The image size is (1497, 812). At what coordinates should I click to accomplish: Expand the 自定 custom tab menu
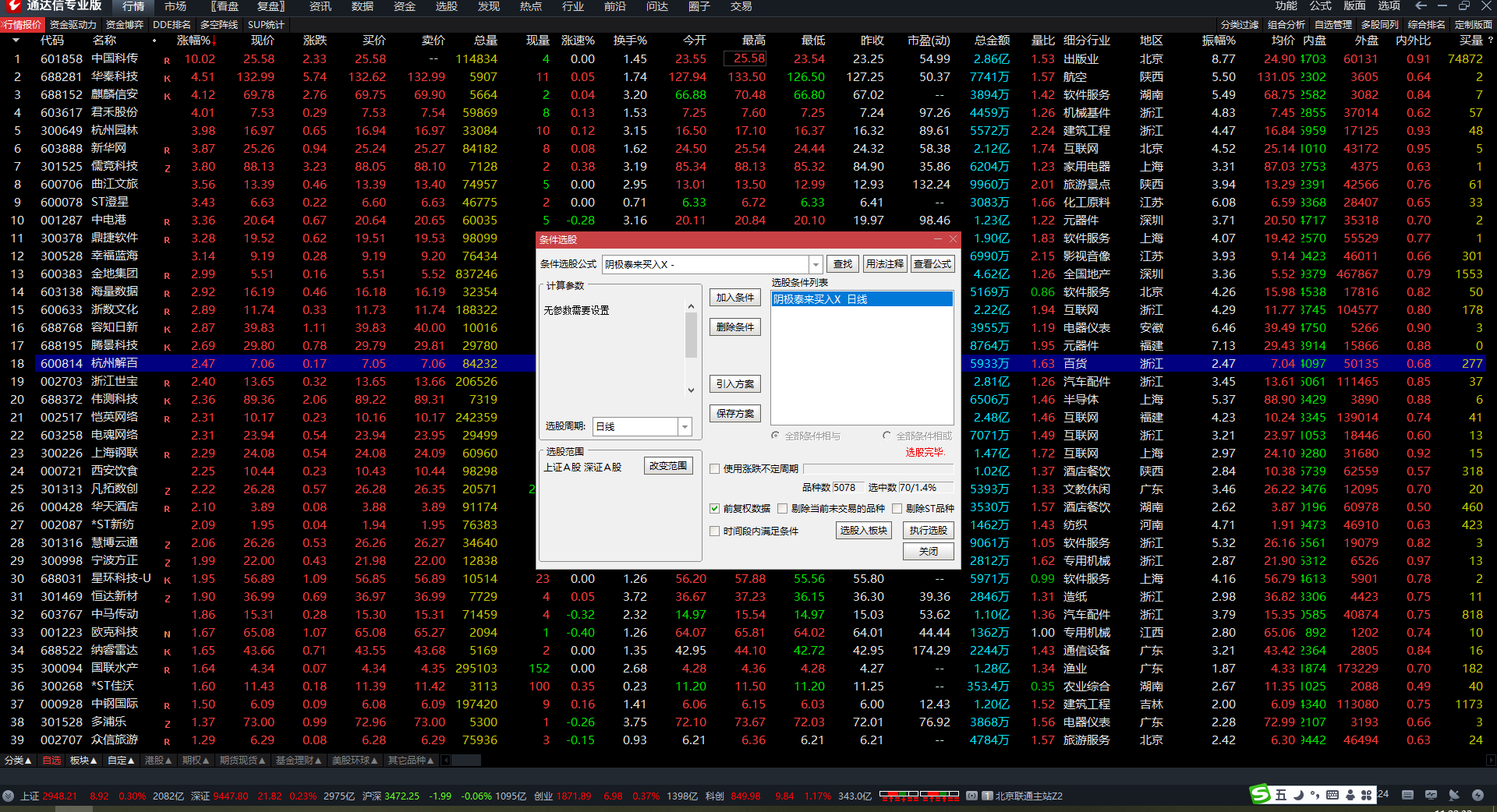pos(121,760)
